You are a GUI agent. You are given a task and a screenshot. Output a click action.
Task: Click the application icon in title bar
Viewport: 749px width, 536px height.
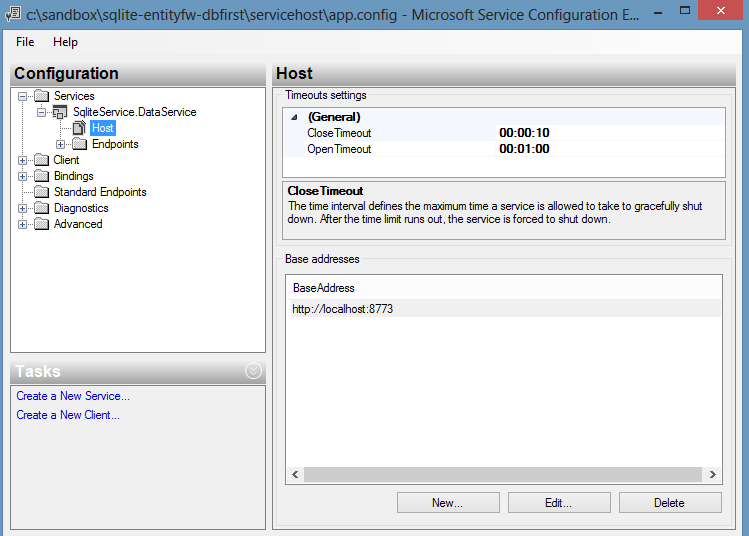coord(13,14)
